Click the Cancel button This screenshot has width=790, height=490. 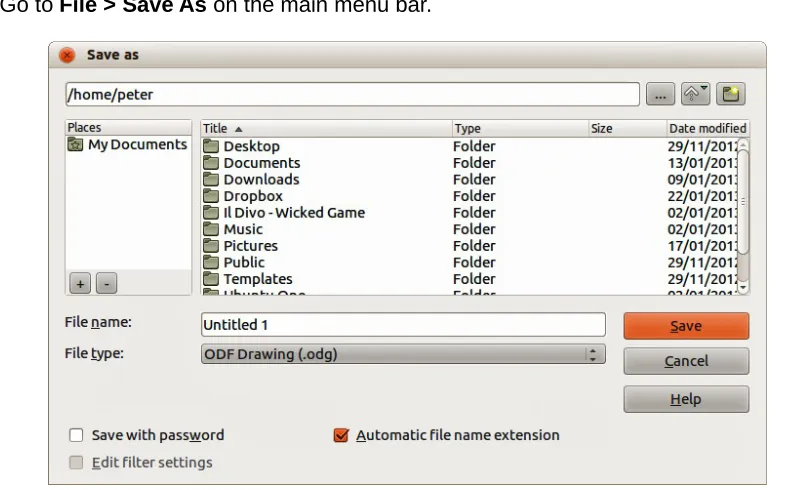[x=686, y=361]
